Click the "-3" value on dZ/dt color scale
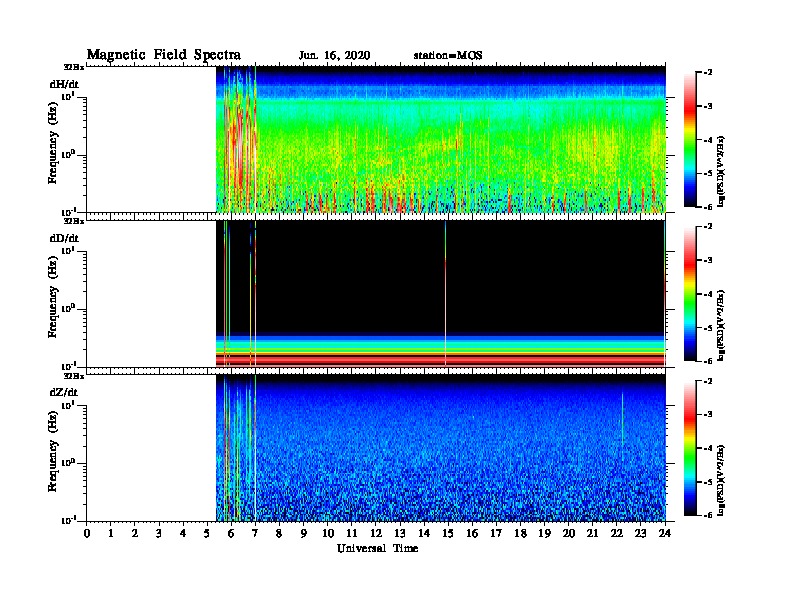The height and width of the screenshot is (612, 792). pyautogui.click(x=708, y=414)
